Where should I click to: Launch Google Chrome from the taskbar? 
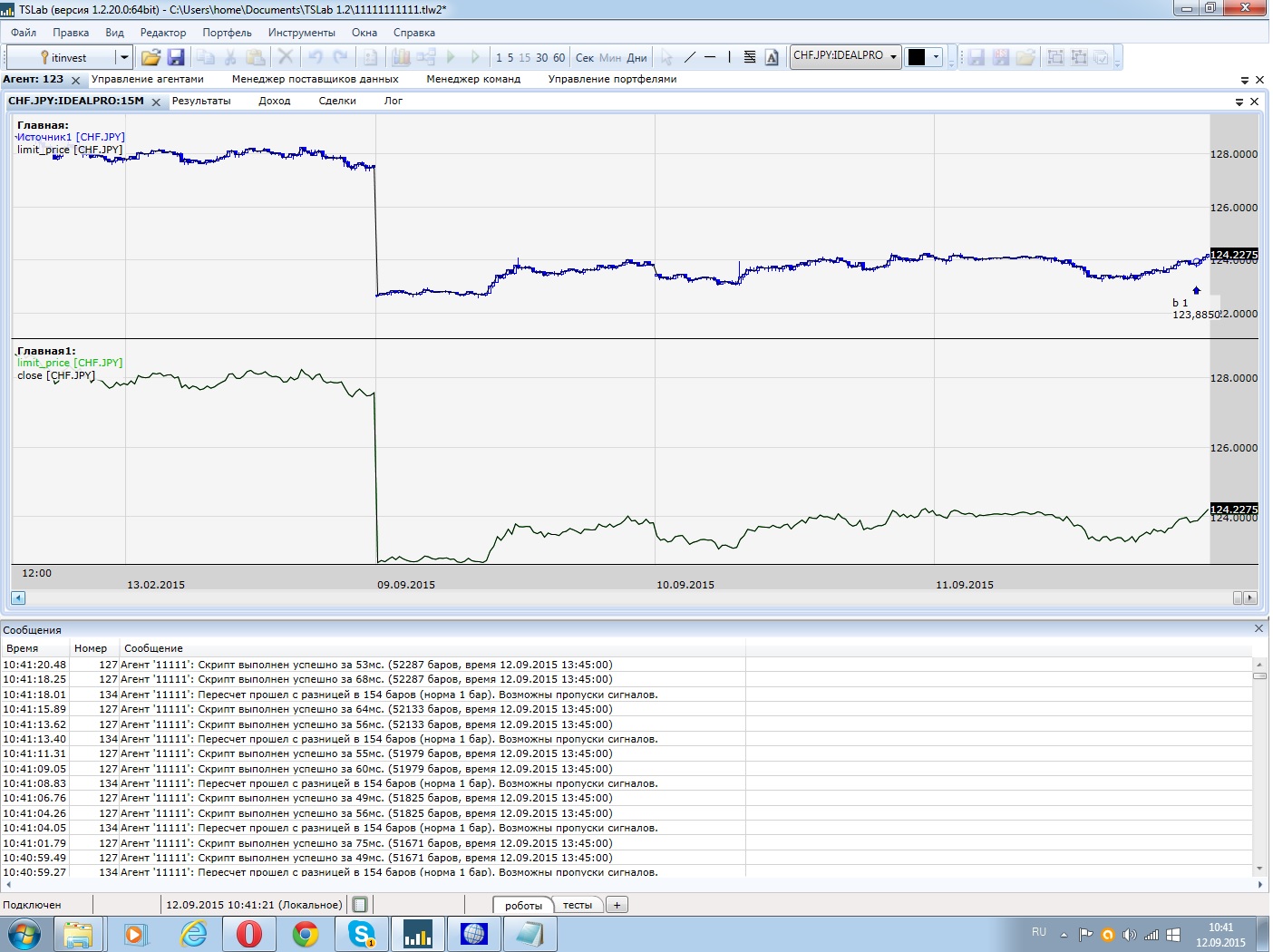pyautogui.click(x=306, y=933)
